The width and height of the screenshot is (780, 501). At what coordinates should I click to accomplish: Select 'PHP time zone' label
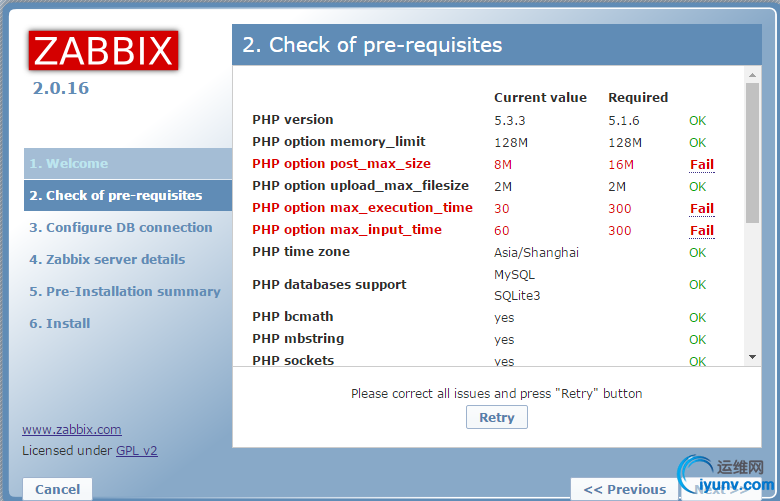(x=301, y=252)
